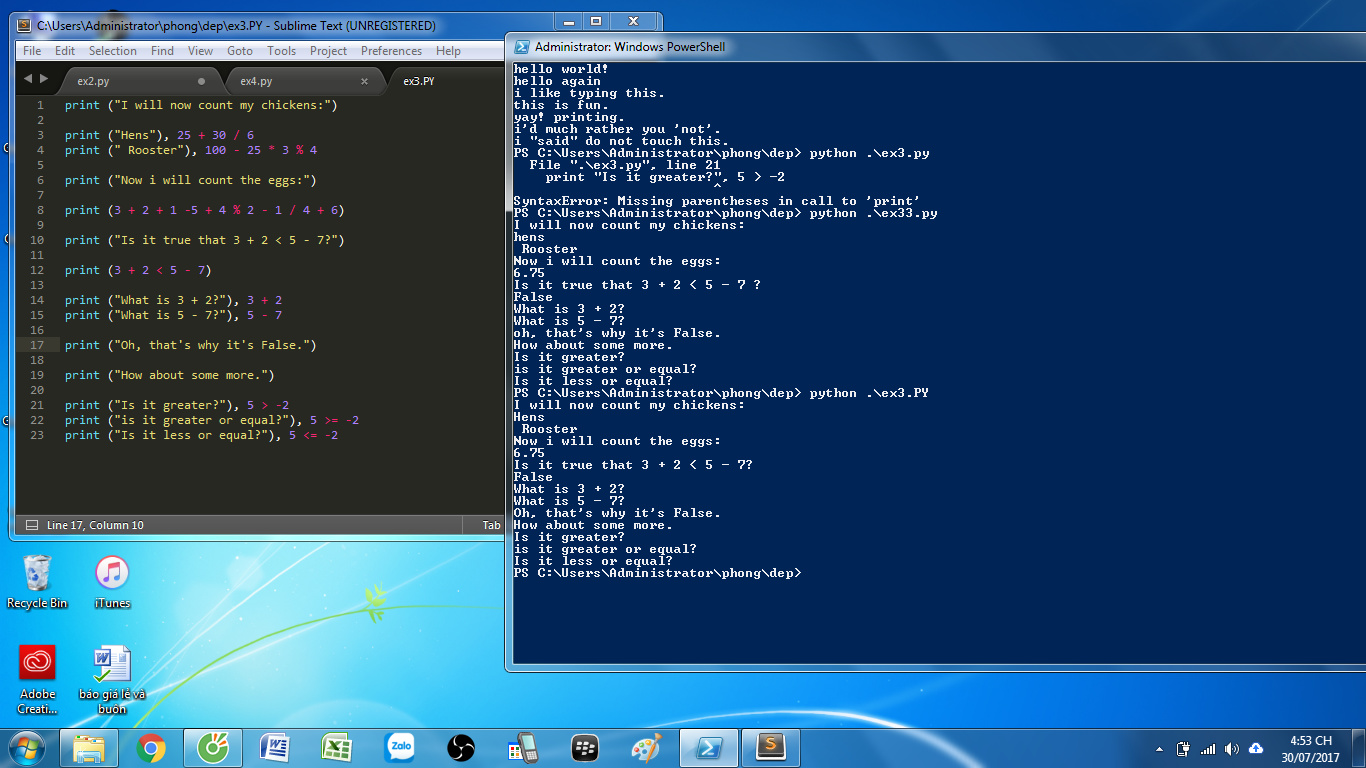Click the Windows Start button
This screenshot has width=1366, height=768.
pyautogui.click(x=27, y=747)
